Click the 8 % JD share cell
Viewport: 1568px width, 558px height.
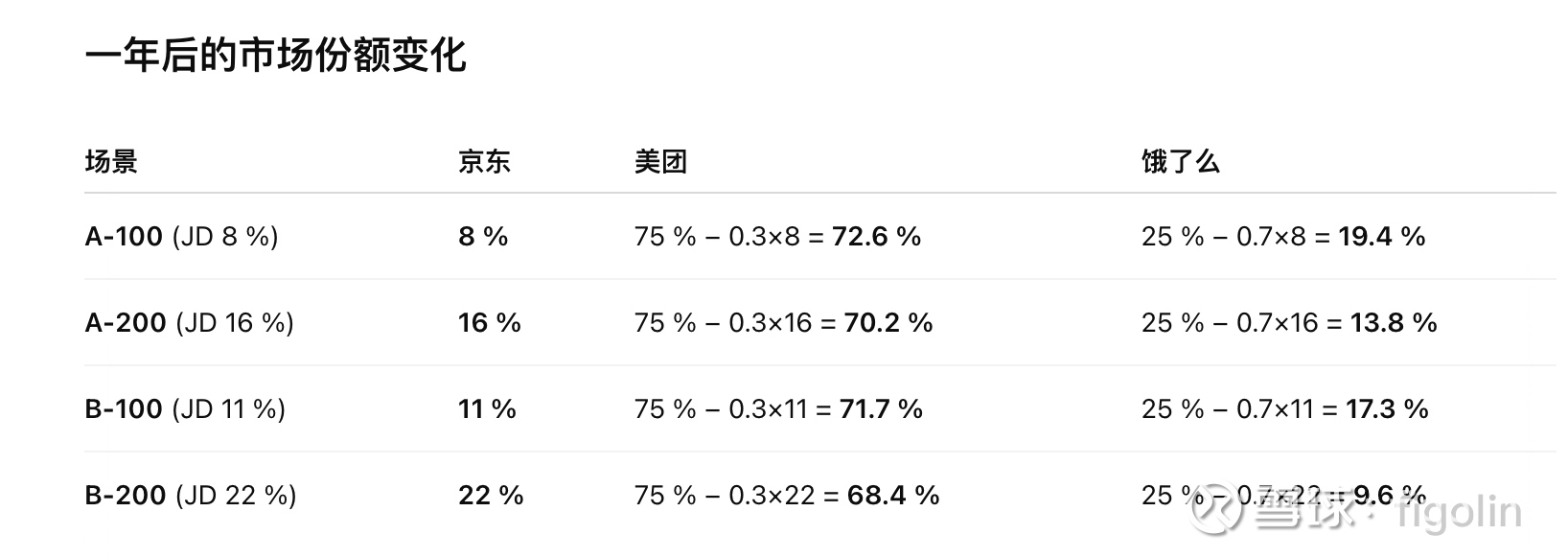point(483,236)
